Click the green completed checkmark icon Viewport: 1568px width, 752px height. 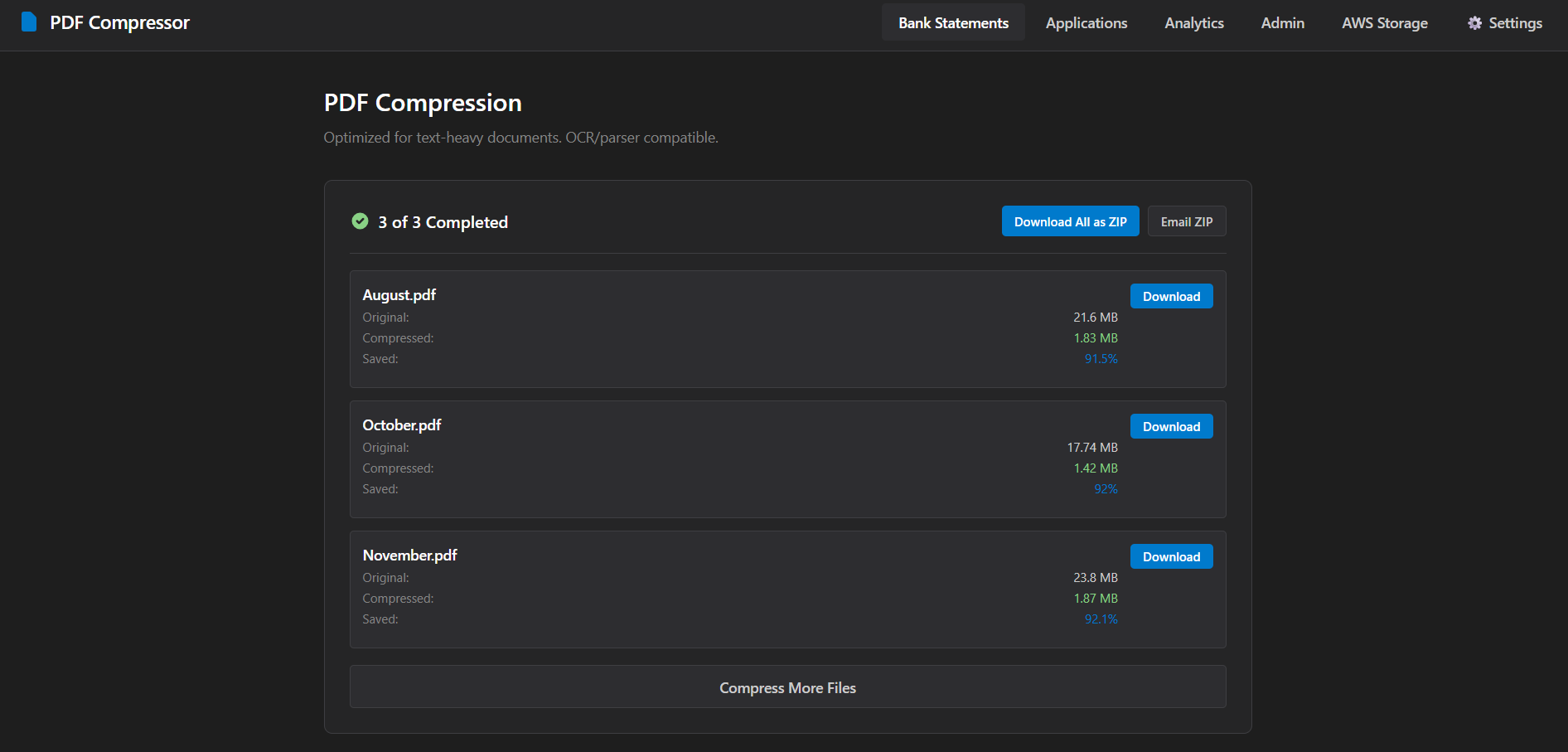(x=360, y=221)
